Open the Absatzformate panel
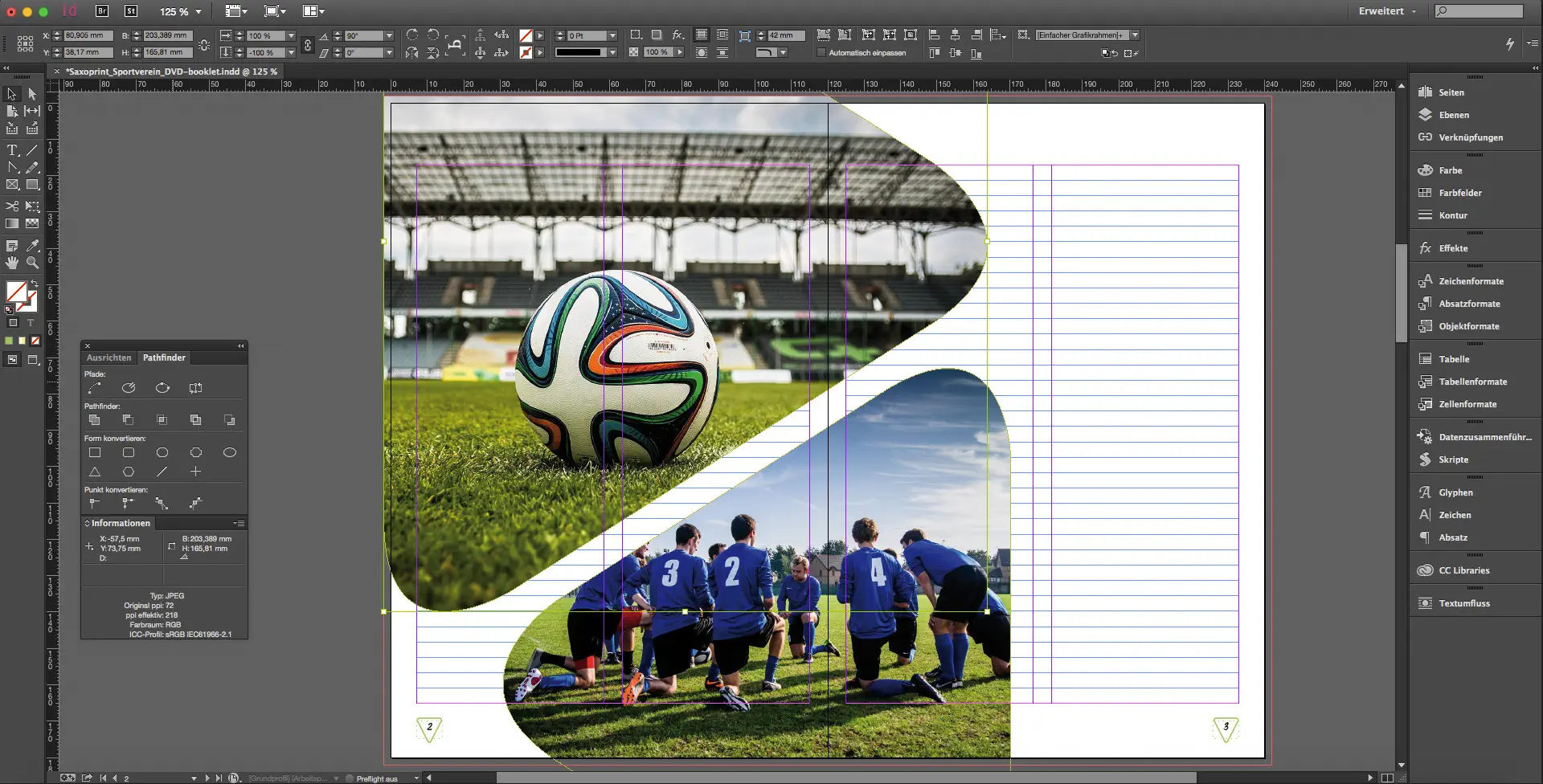Image resolution: width=1543 pixels, height=784 pixels. 1468,304
